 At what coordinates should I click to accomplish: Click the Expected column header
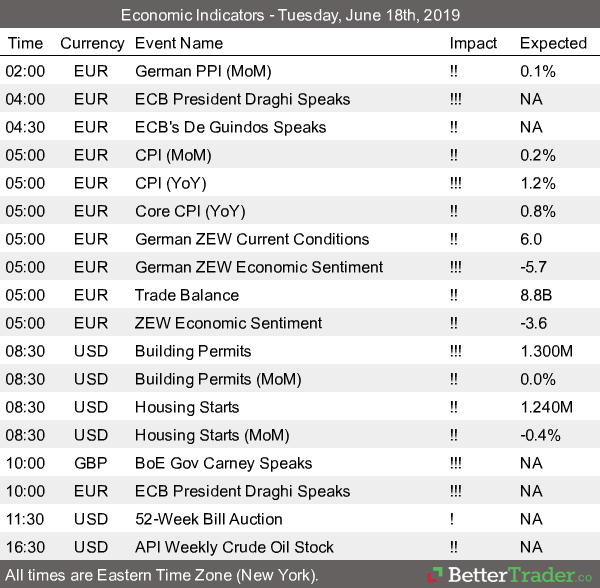click(x=553, y=43)
